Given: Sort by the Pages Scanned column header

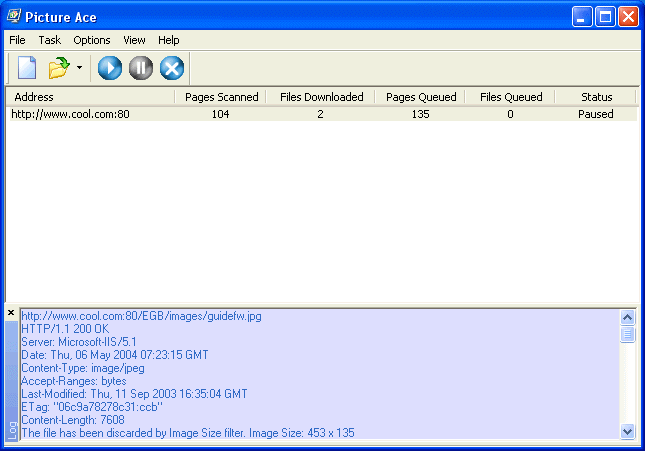Looking at the screenshot, I should 221,97.
